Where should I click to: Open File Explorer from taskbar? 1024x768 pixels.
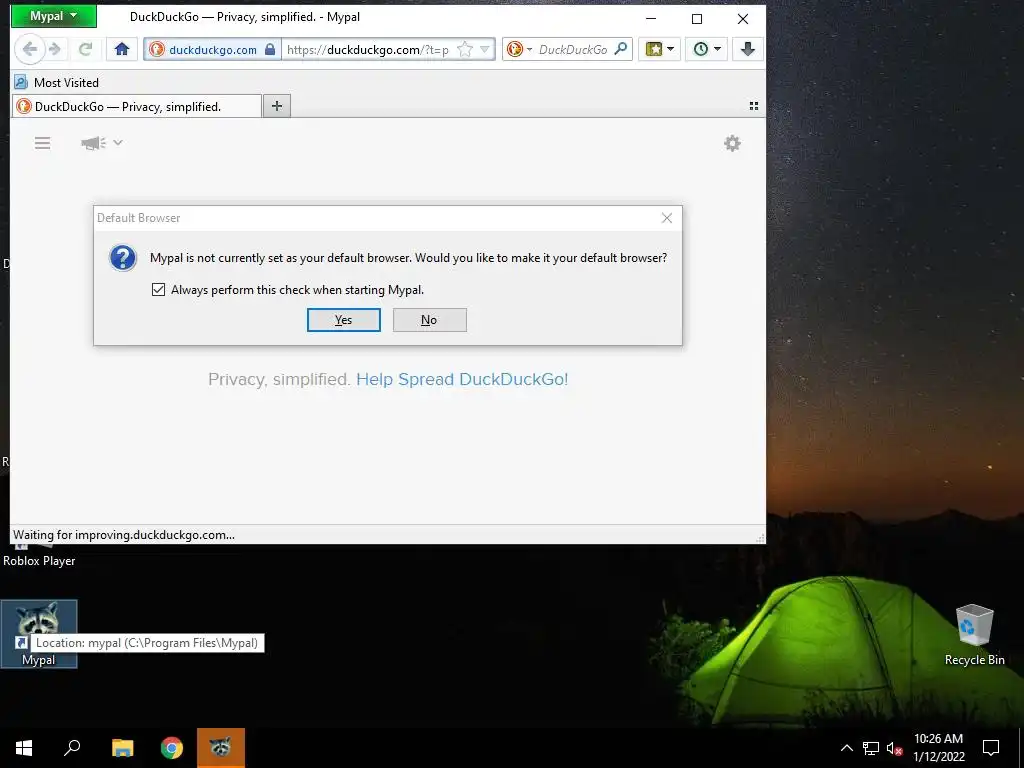pos(122,748)
